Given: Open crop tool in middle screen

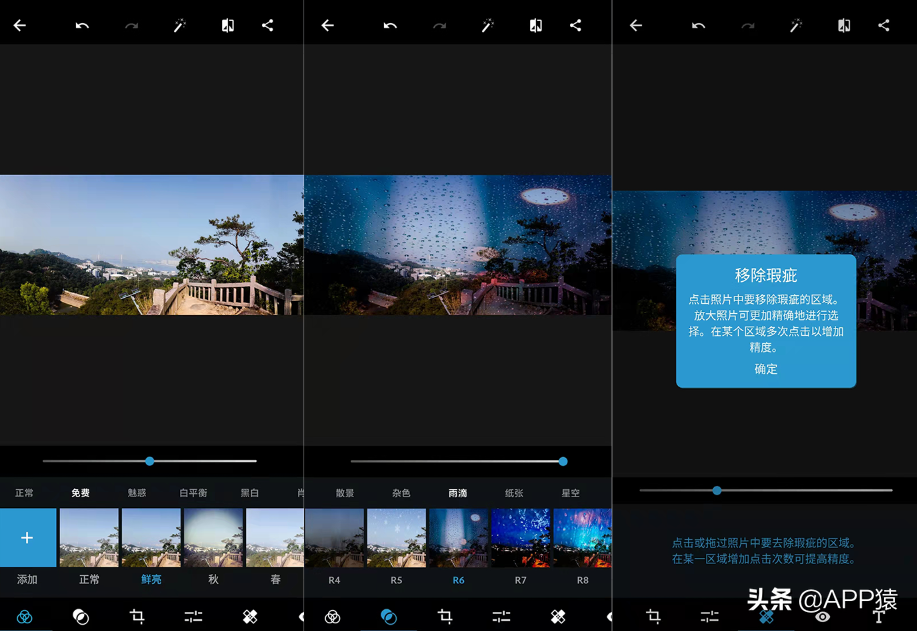Looking at the screenshot, I should [445, 616].
